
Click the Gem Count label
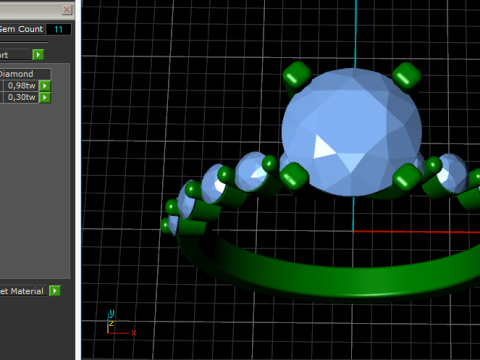coord(21,29)
